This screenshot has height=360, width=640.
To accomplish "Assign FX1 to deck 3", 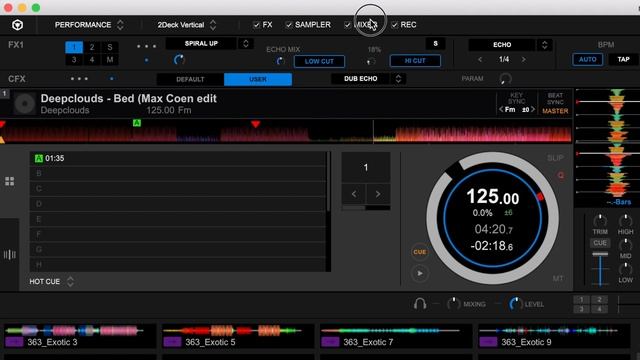I will tap(74, 60).
